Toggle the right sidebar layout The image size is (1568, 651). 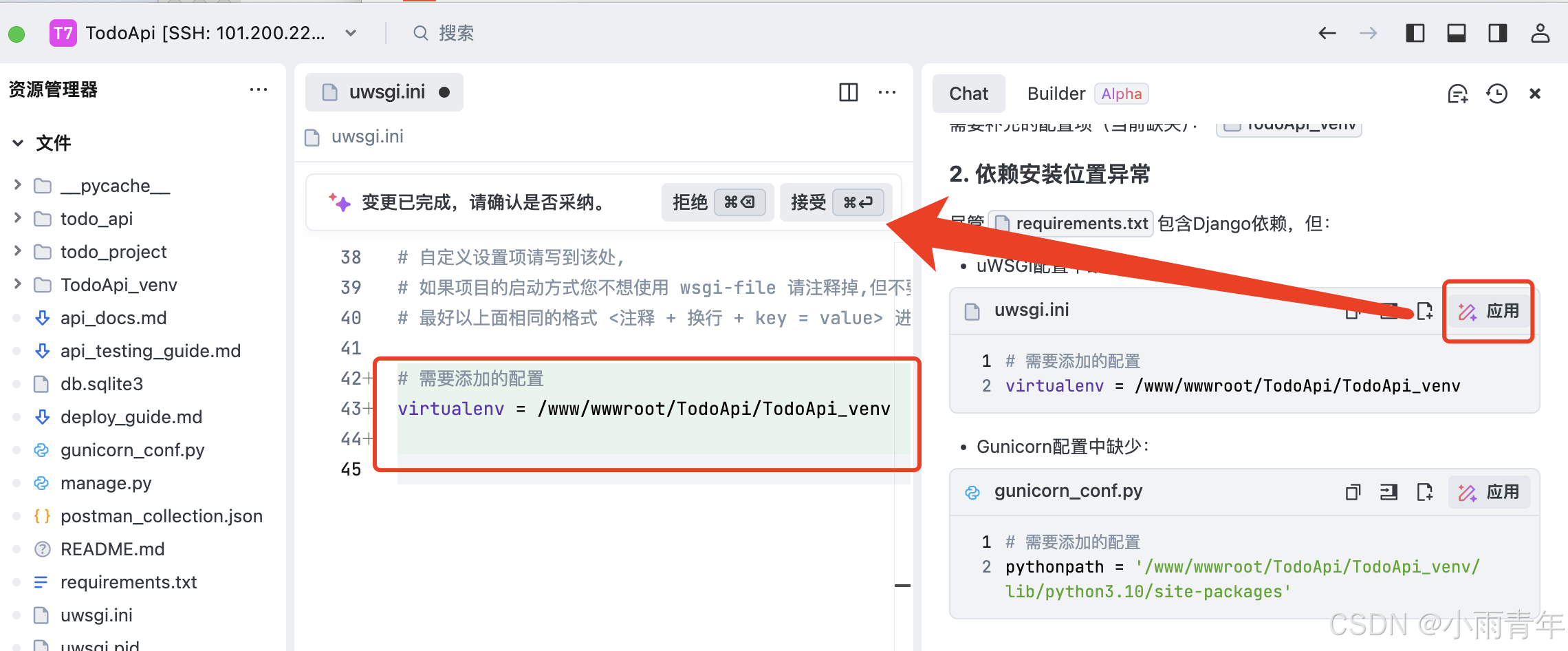pyautogui.click(x=1497, y=33)
